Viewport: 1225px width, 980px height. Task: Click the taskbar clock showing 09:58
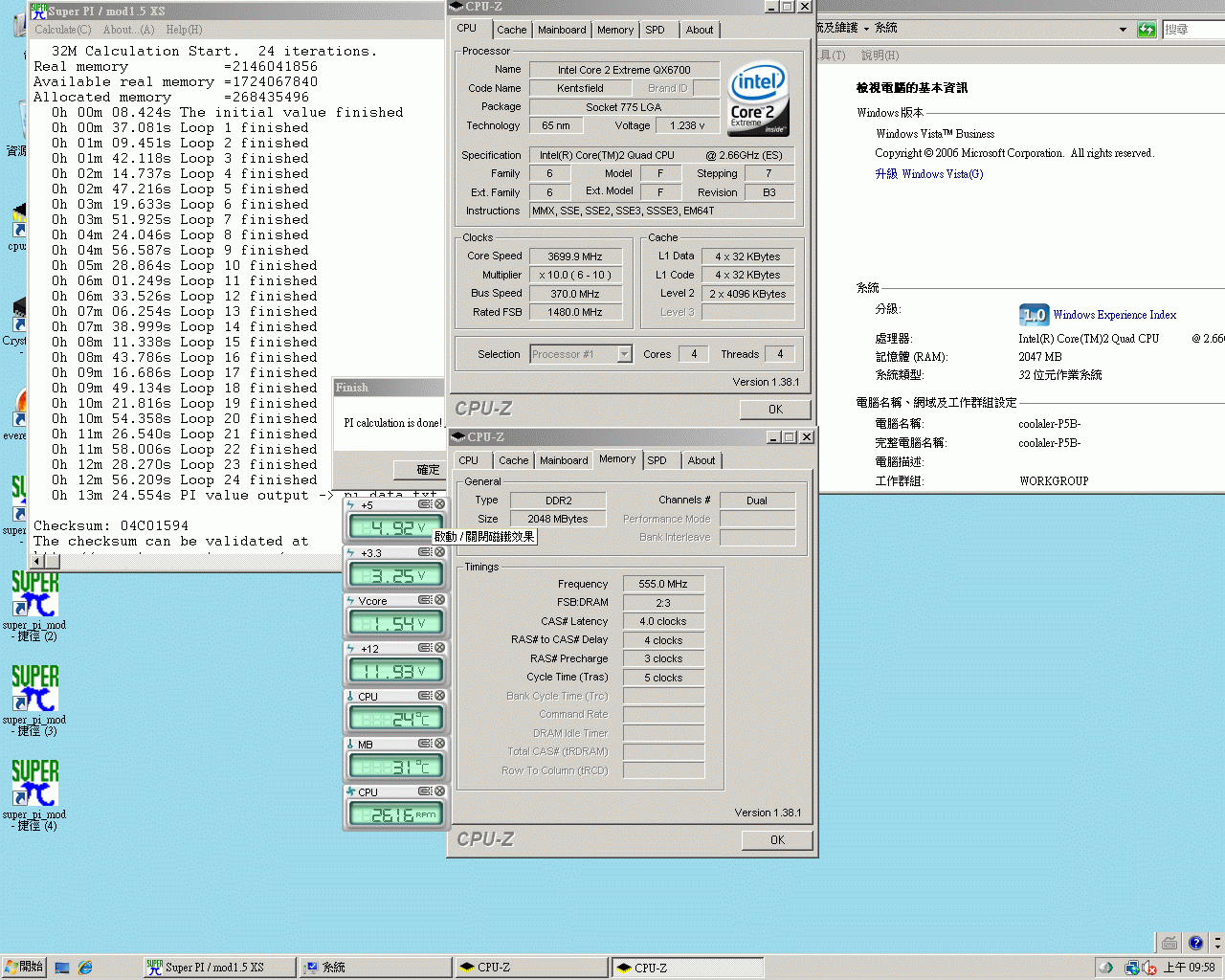click(x=1189, y=968)
